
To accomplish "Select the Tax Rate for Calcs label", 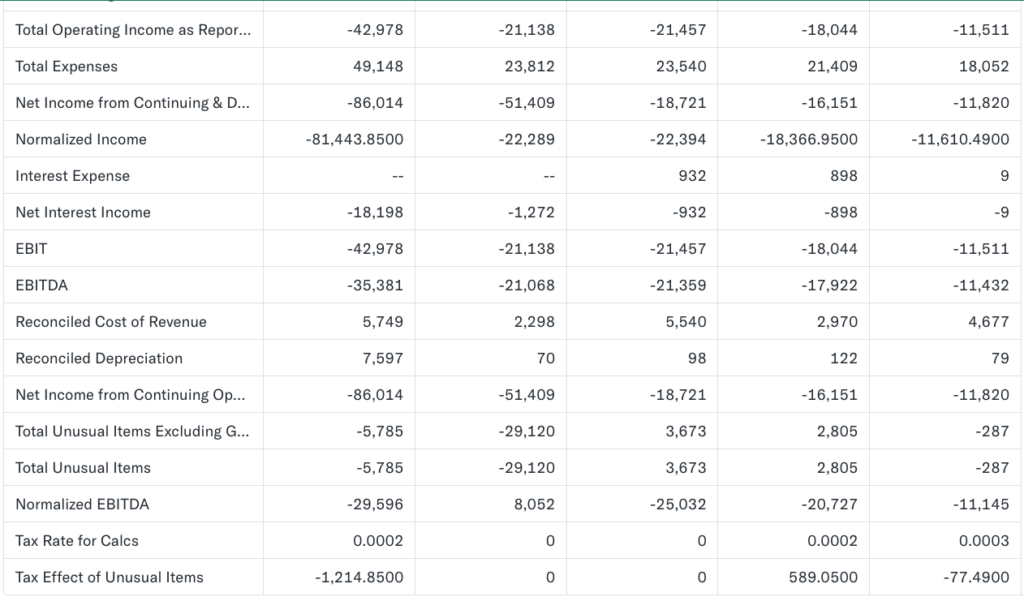I will tap(77, 541).
